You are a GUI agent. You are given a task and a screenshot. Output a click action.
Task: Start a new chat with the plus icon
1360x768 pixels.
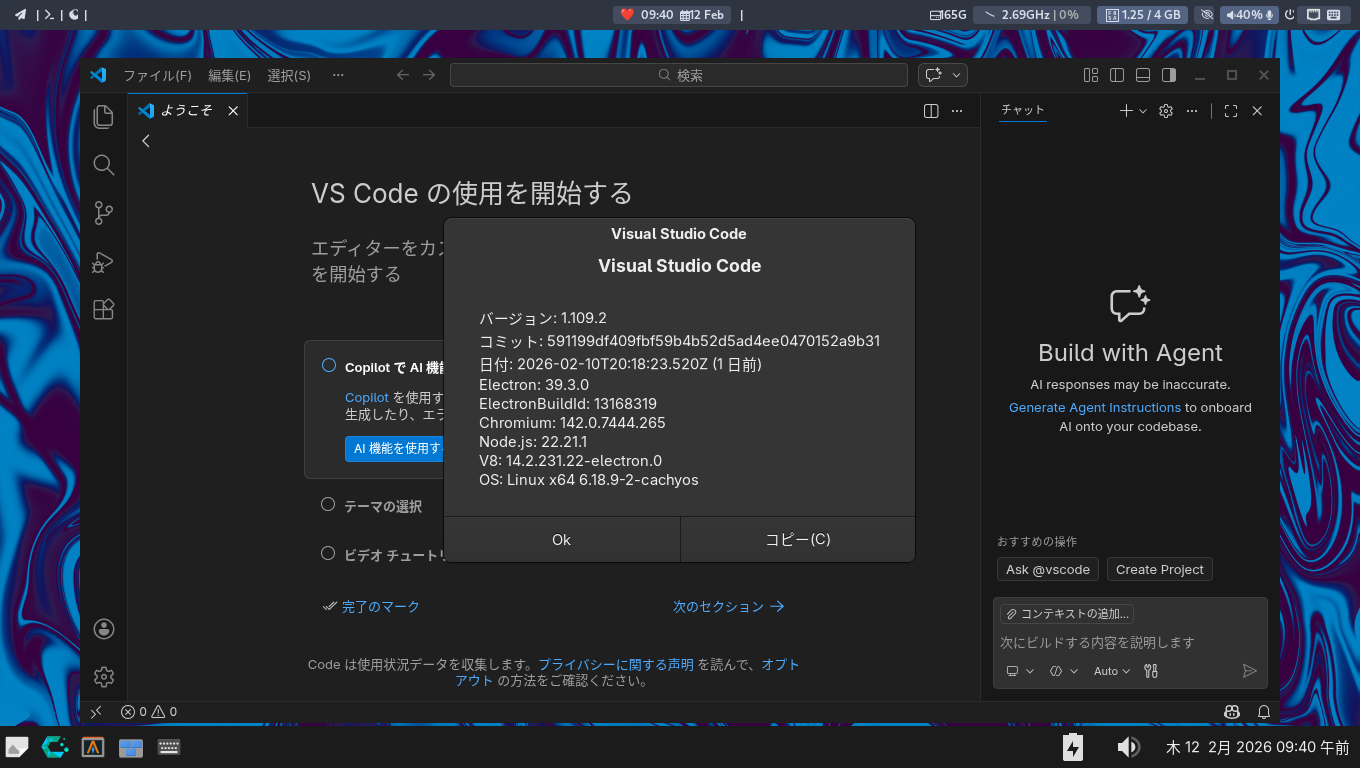coord(1126,111)
